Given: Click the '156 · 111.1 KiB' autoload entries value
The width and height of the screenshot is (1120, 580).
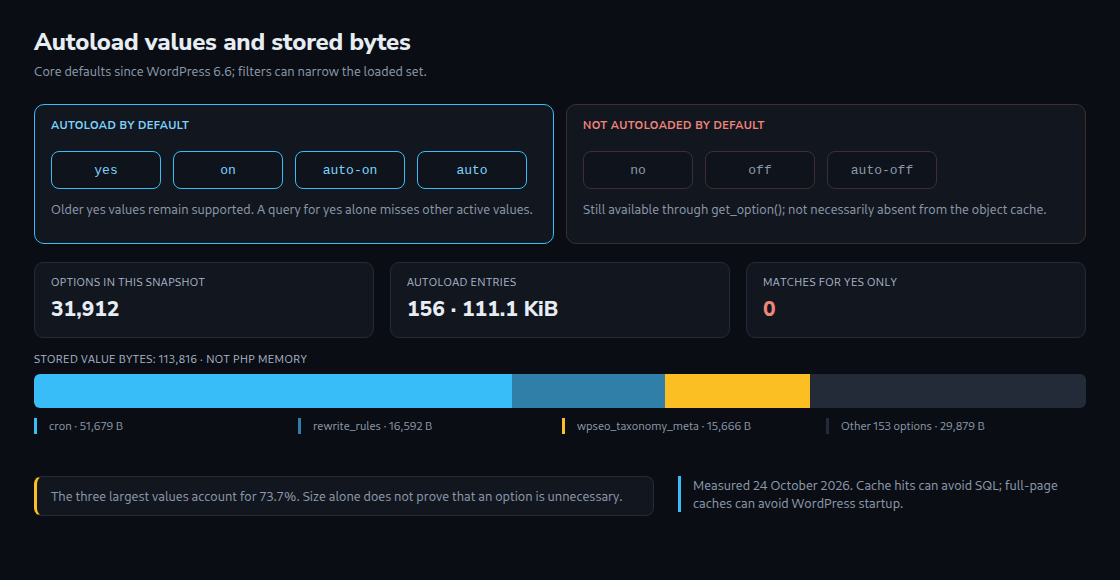Looking at the screenshot, I should [482, 309].
